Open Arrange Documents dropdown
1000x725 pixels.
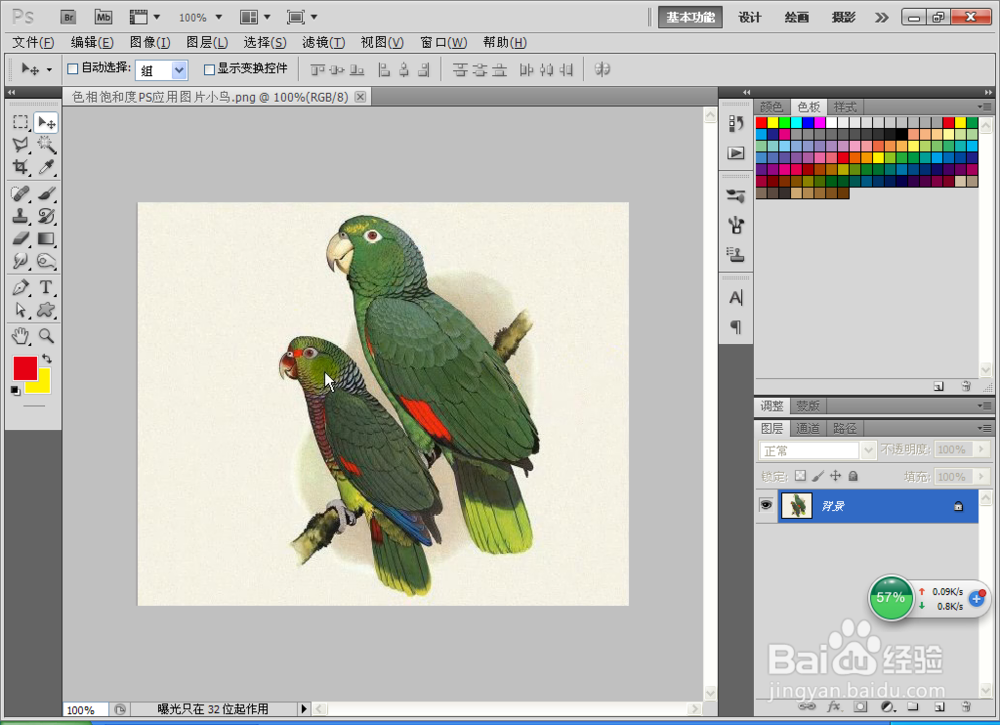[x=267, y=17]
